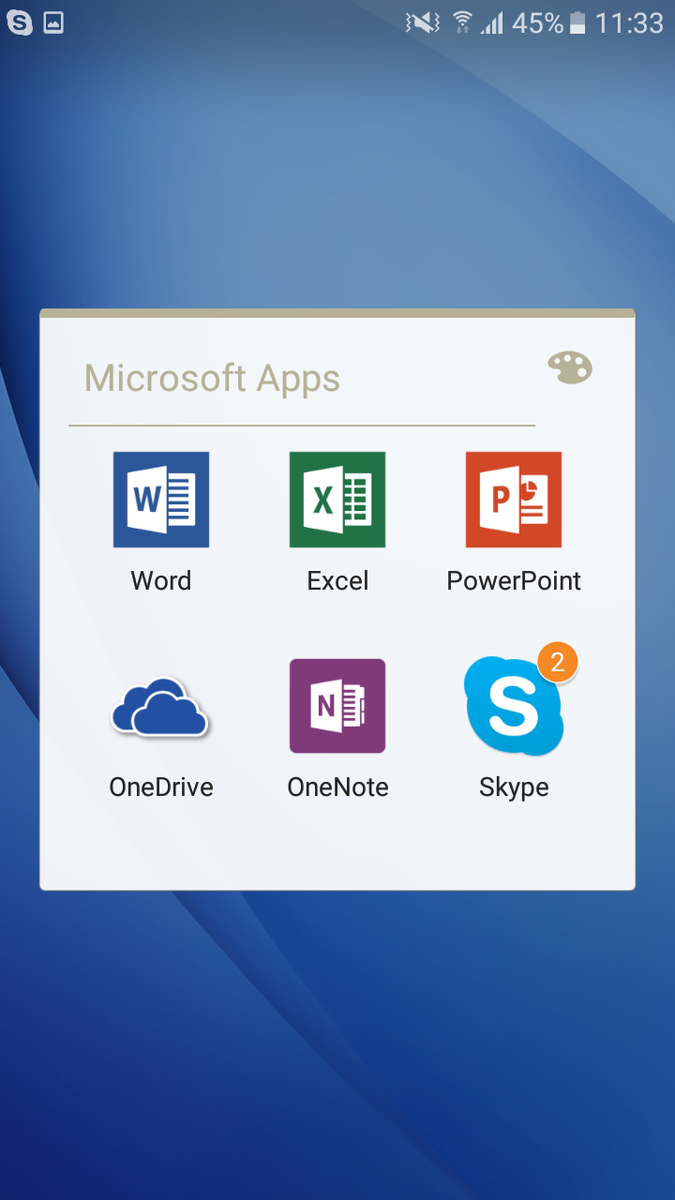Tap the Wi-Fi signal icon
This screenshot has width=675, height=1200.
pos(462,22)
